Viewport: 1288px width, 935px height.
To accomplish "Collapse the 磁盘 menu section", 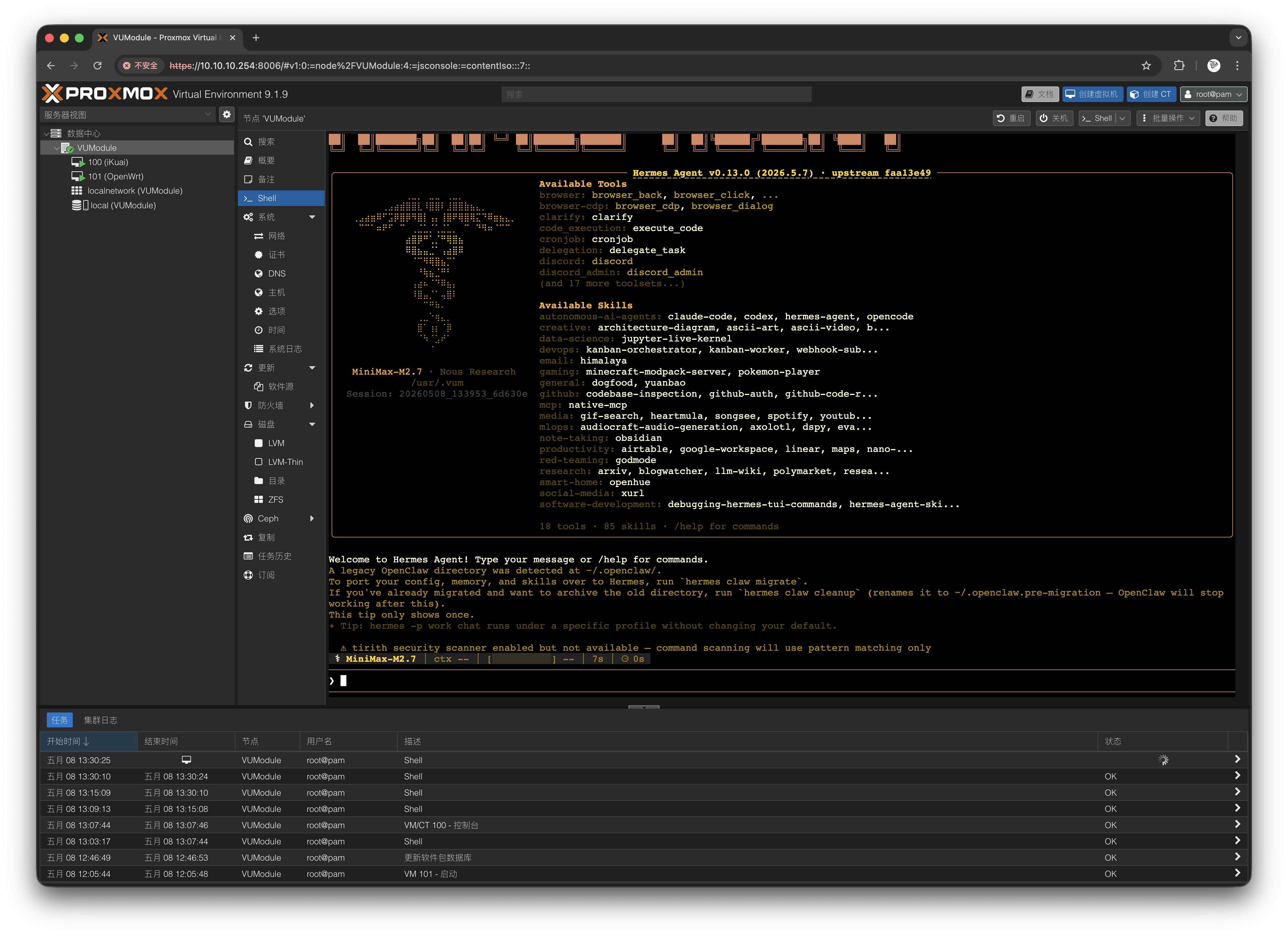I will (x=312, y=424).
